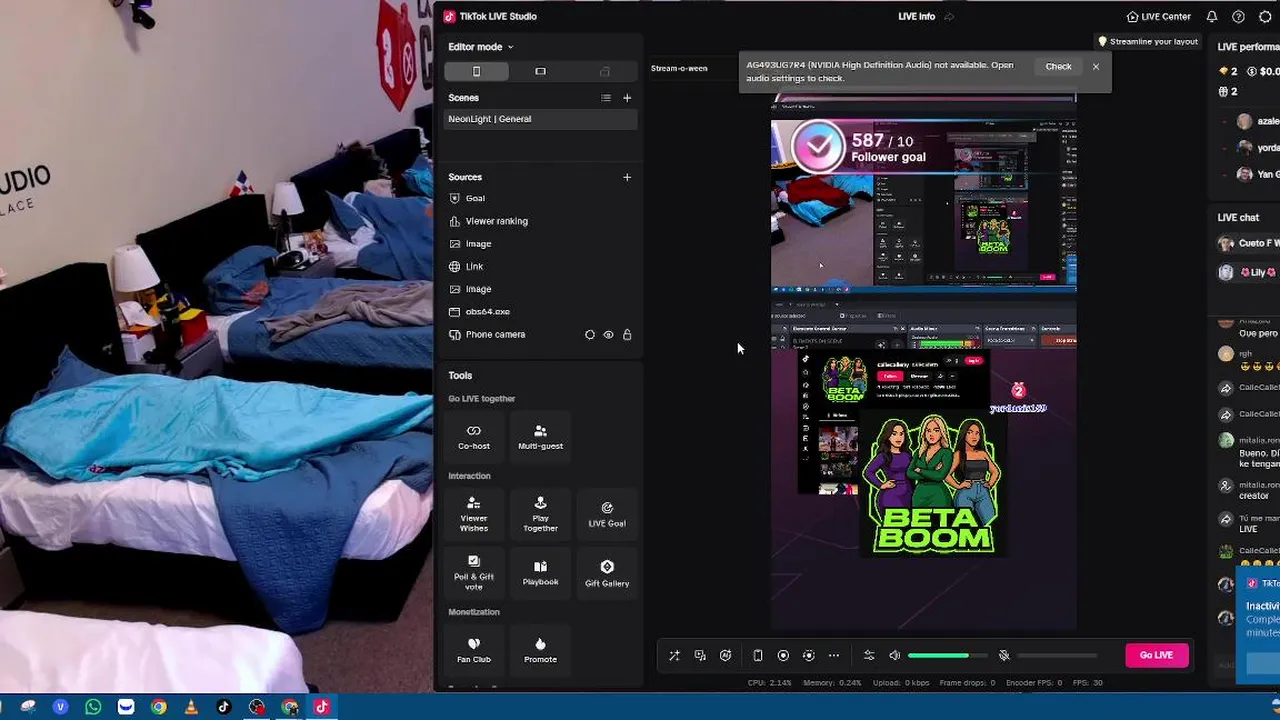Click the LIVE Info title

coord(916,16)
